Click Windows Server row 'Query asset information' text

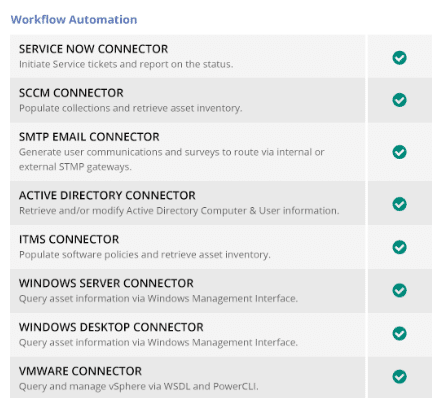click(158, 299)
